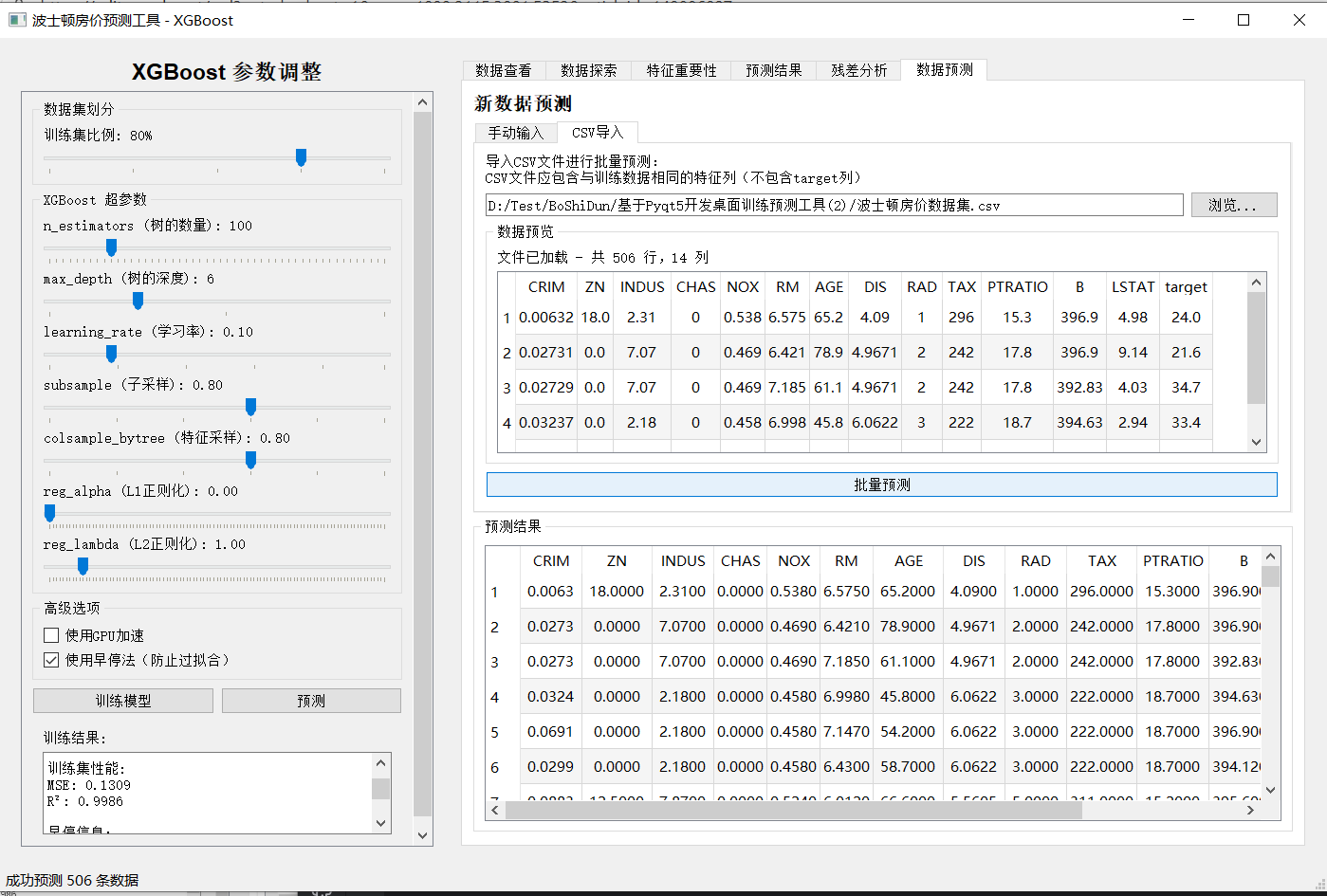Image resolution: width=1327 pixels, height=896 pixels.
Task: Click the 成功预测 506 条数据 status message
Action: tap(72, 880)
